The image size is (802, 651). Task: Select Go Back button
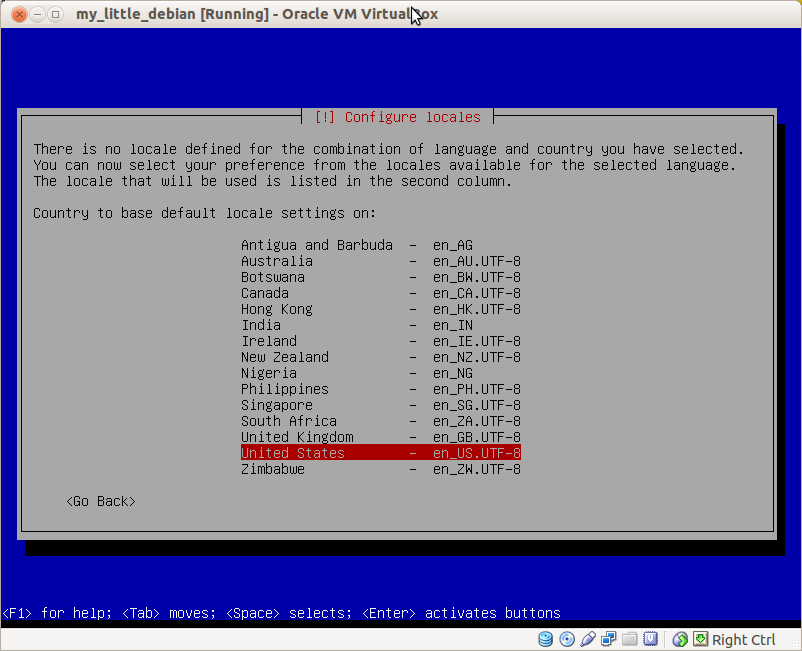pyautogui.click(x=101, y=501)
